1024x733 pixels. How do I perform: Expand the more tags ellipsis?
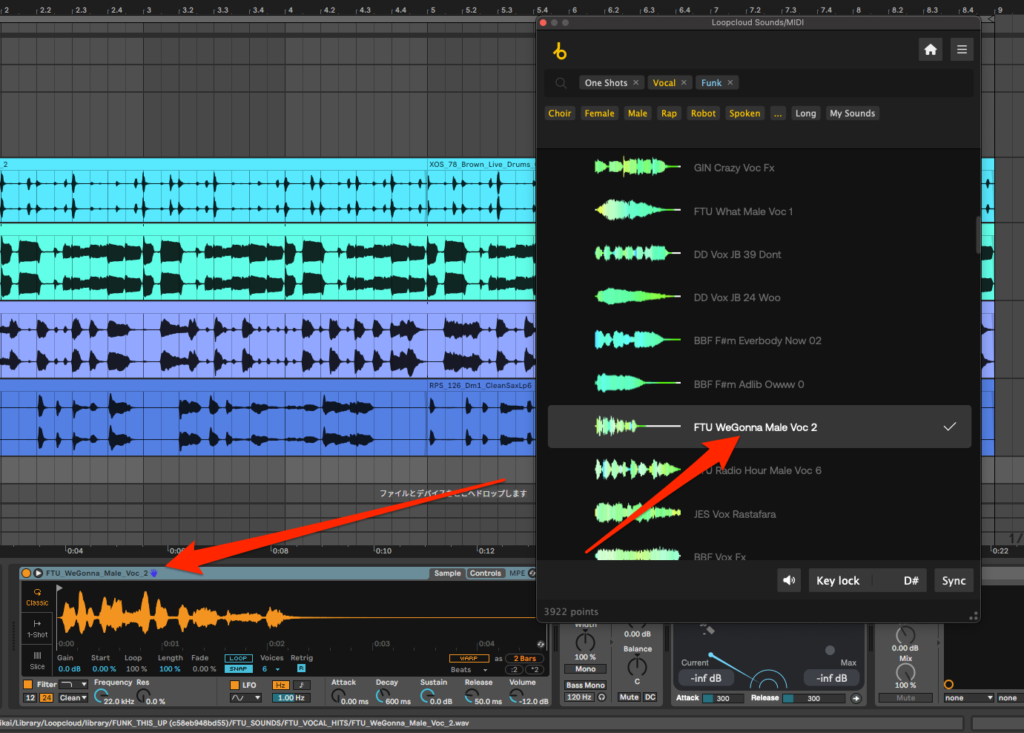[x=778, y=113]
